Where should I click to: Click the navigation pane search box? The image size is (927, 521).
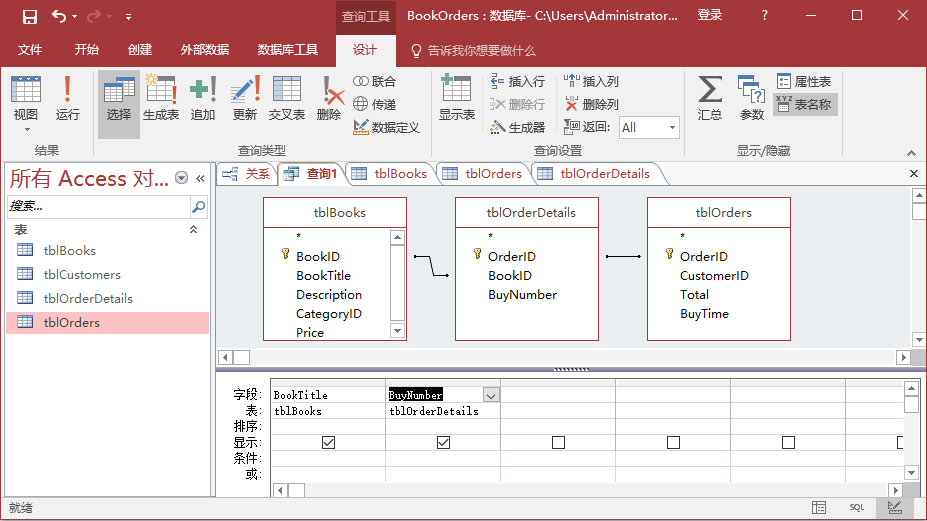click(x=98, y=206)
